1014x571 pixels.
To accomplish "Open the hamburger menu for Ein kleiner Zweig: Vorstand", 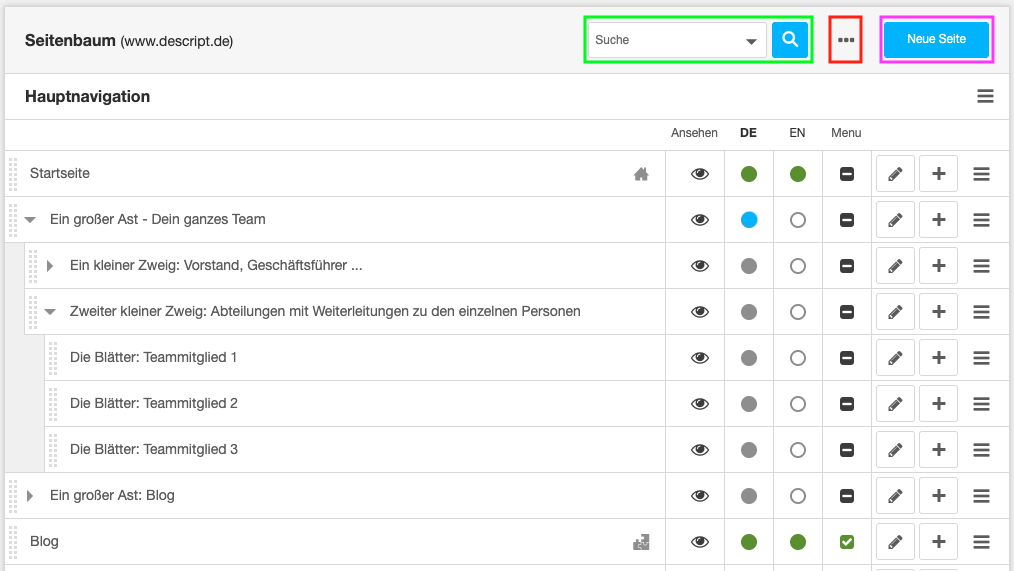I will 981,266.
